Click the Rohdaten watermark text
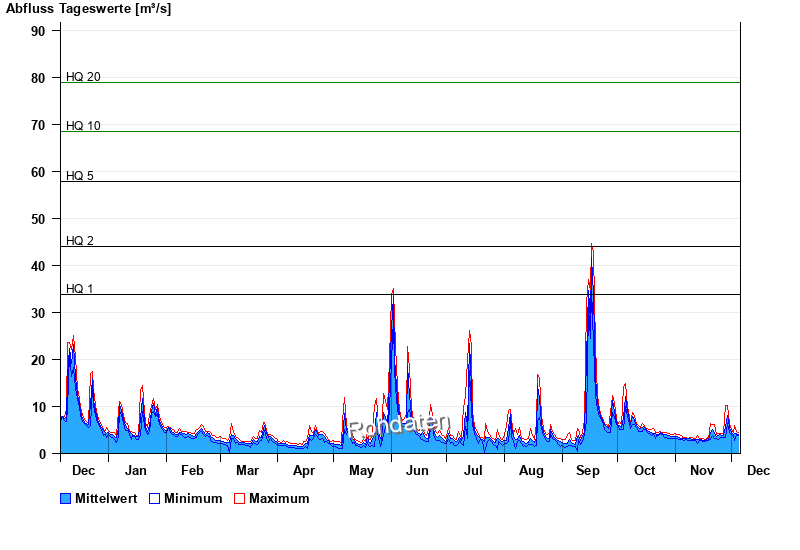This screenshot has width=800, height=550. tap(400, 427)
